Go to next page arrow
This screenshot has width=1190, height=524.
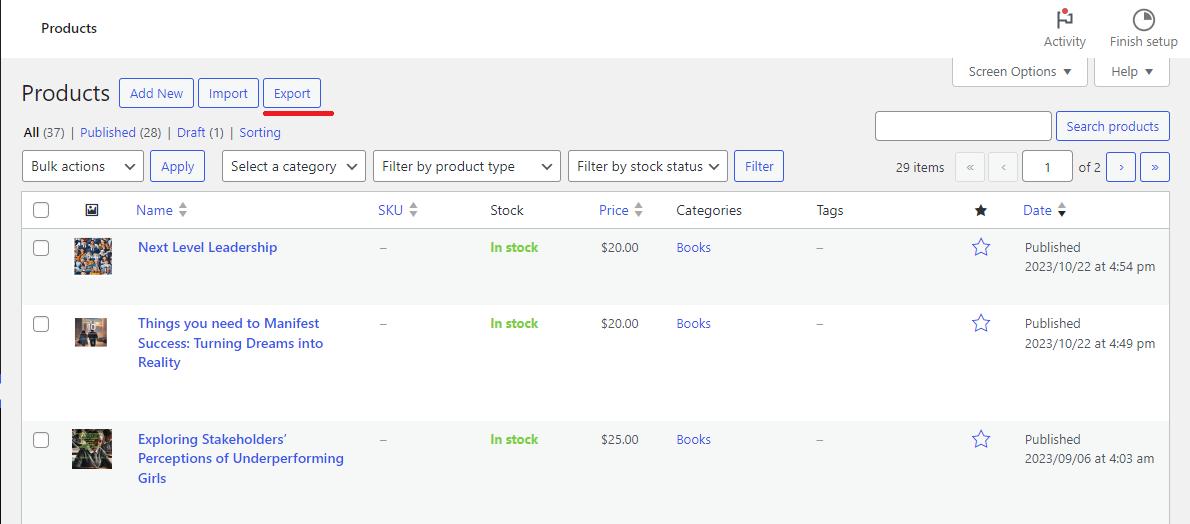[x=1121, y=167]
